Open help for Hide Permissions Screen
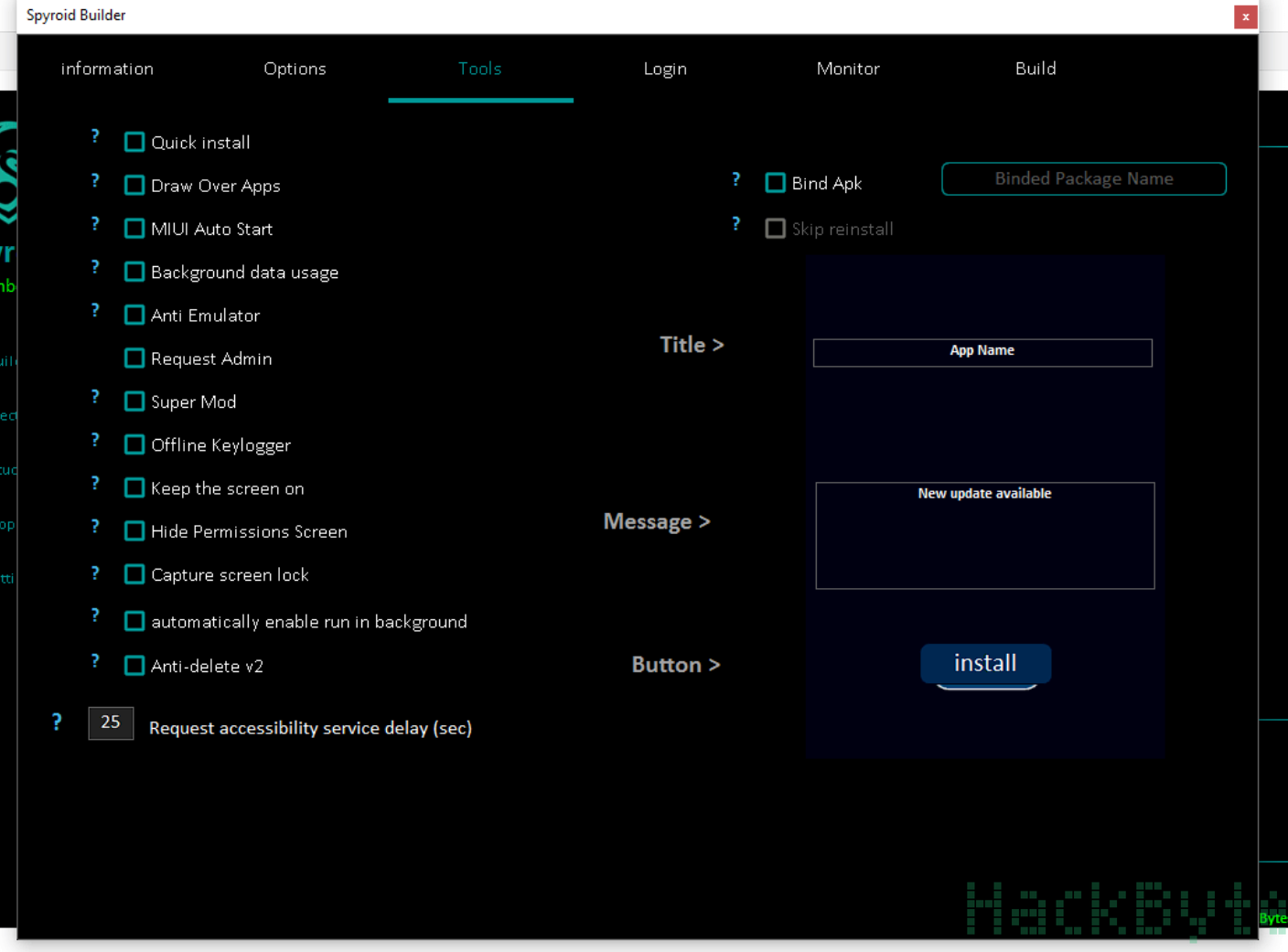The width and height of the screenshot is (1288, 952). pyautogui.click(x=95, y=527)
